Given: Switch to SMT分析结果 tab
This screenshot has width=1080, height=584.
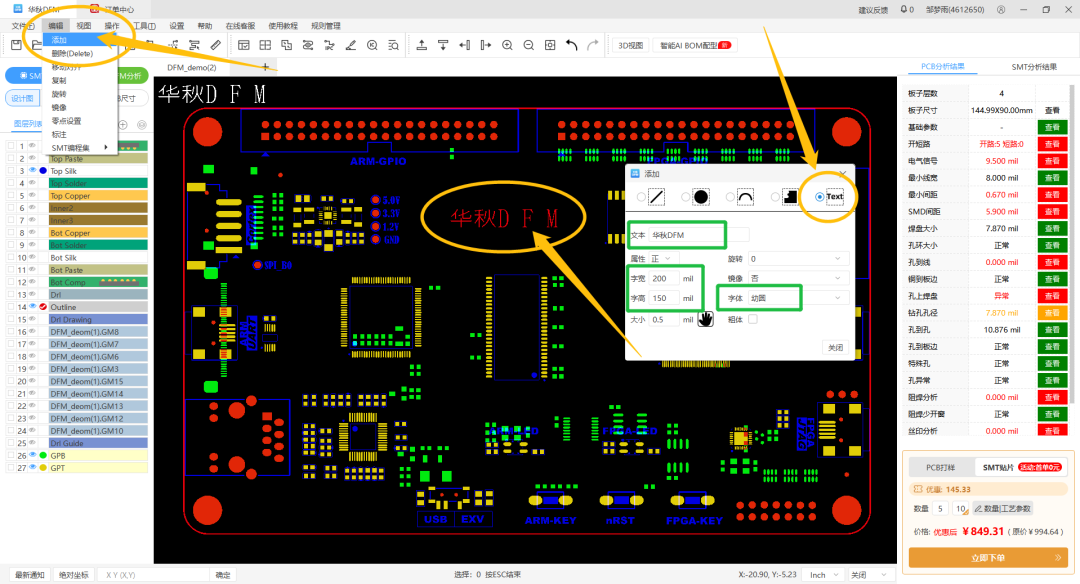Looking at the screenshot, I should point(1034,67).
